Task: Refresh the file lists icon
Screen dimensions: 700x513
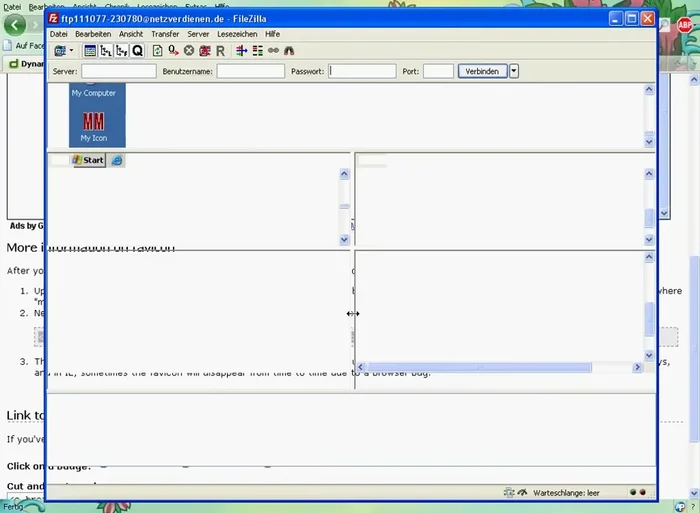Action: [157, 51]
